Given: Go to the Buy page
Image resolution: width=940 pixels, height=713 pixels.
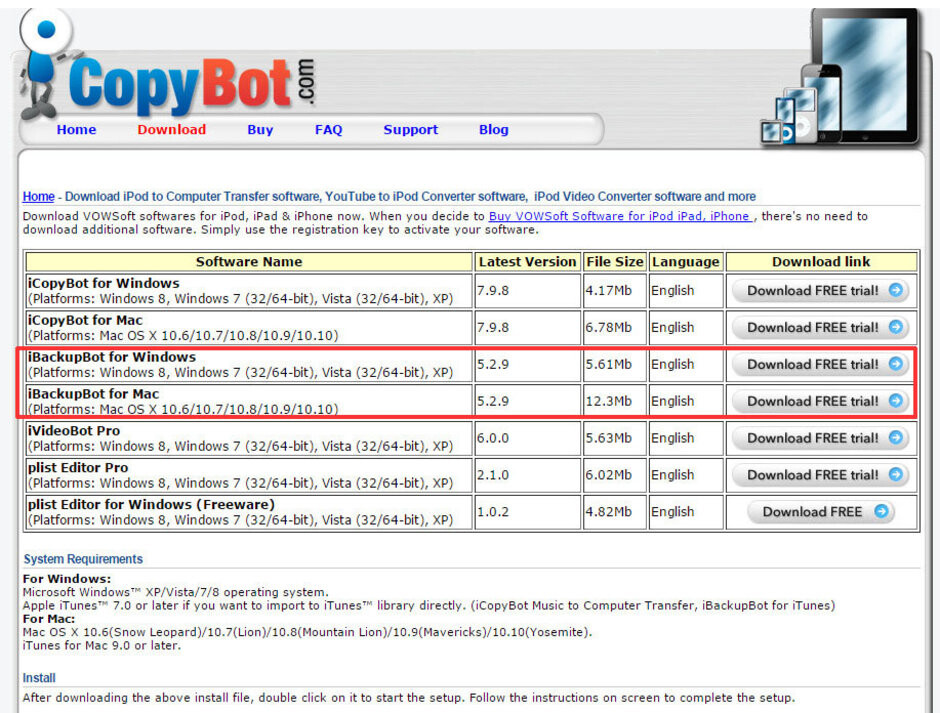Looking at the screenshot, I should (x=260, y=130).
